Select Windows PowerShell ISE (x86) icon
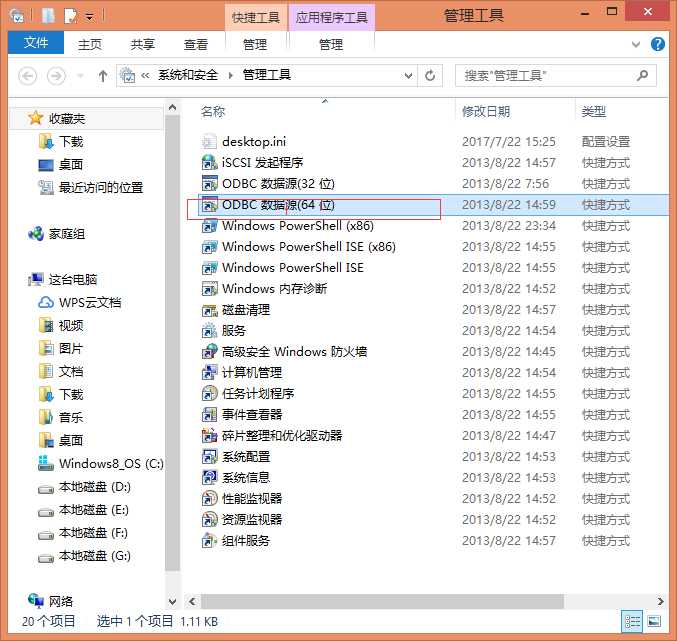The width and height of the screenshot is (677, 641). pos(209,246)
